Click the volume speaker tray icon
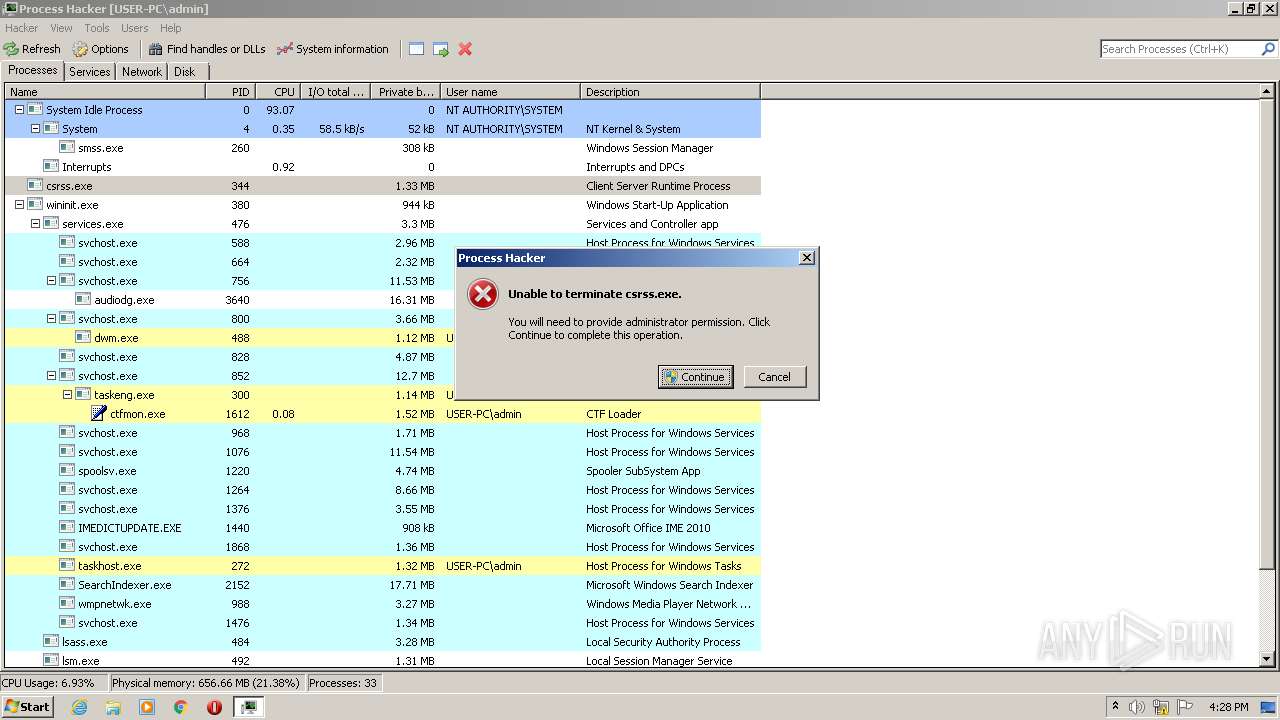Viewport: 1280px width, 720px height. pyautogui.click(x=1137, y=707)
